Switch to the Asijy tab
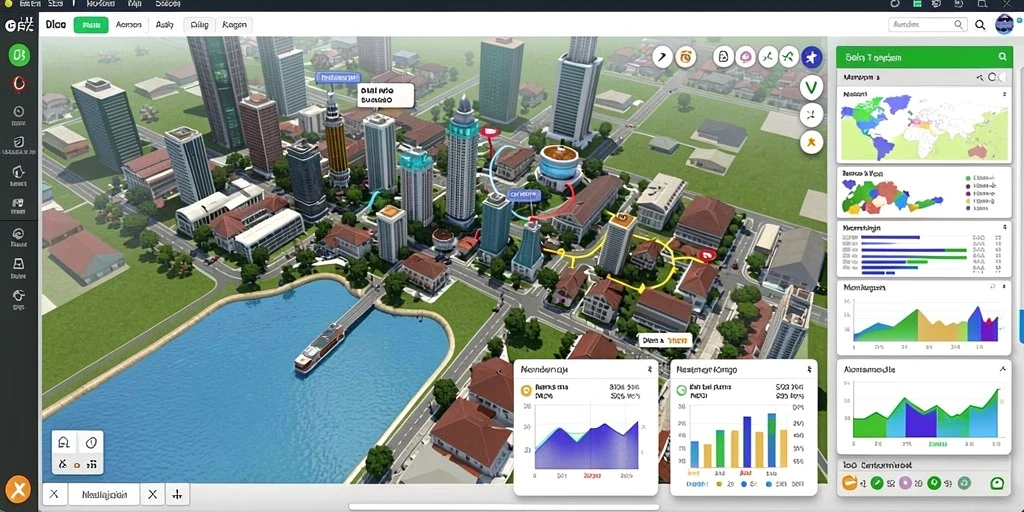The height and width of the screenshot is (512, 1024). 165,25
